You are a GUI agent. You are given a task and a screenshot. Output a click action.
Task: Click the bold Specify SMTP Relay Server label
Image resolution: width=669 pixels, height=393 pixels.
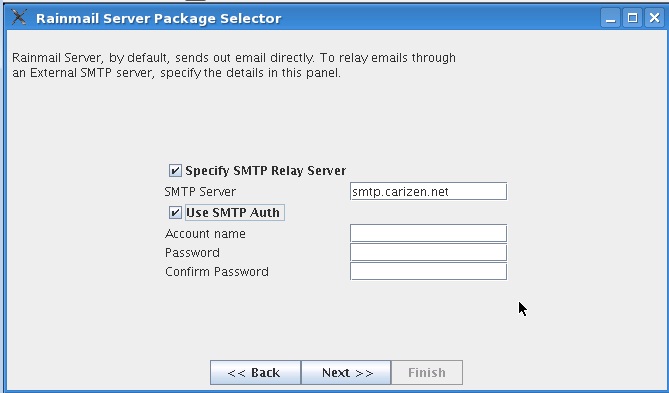[x=265, y=171]
